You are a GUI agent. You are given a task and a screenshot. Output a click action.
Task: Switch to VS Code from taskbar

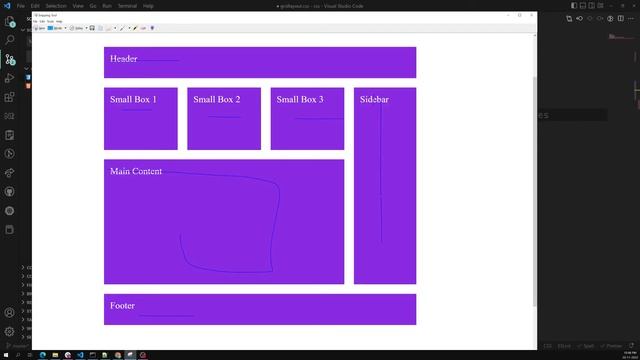pyautogui.click(x=80, y=355)
